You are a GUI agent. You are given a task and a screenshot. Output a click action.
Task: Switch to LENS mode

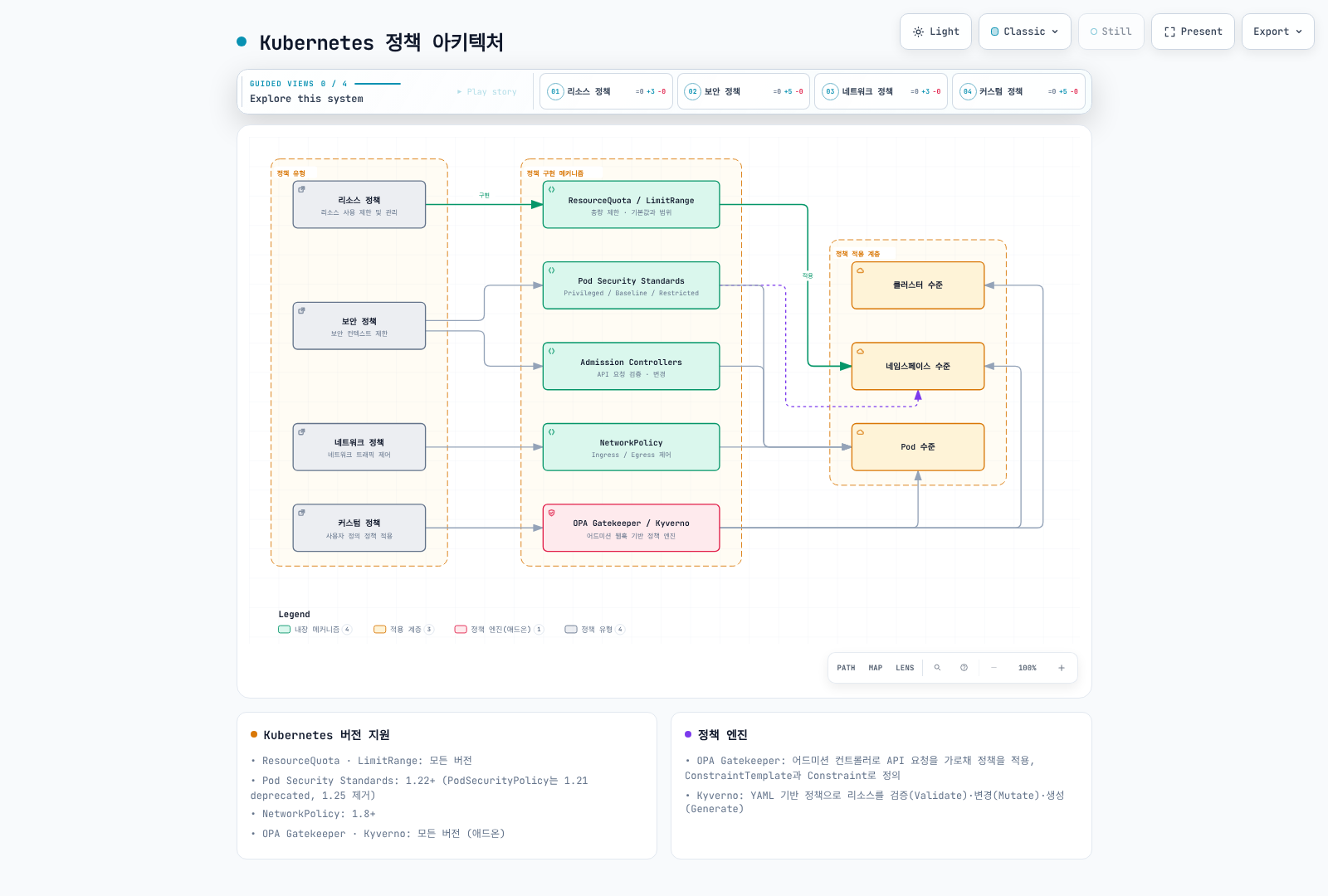coord(905,668)
